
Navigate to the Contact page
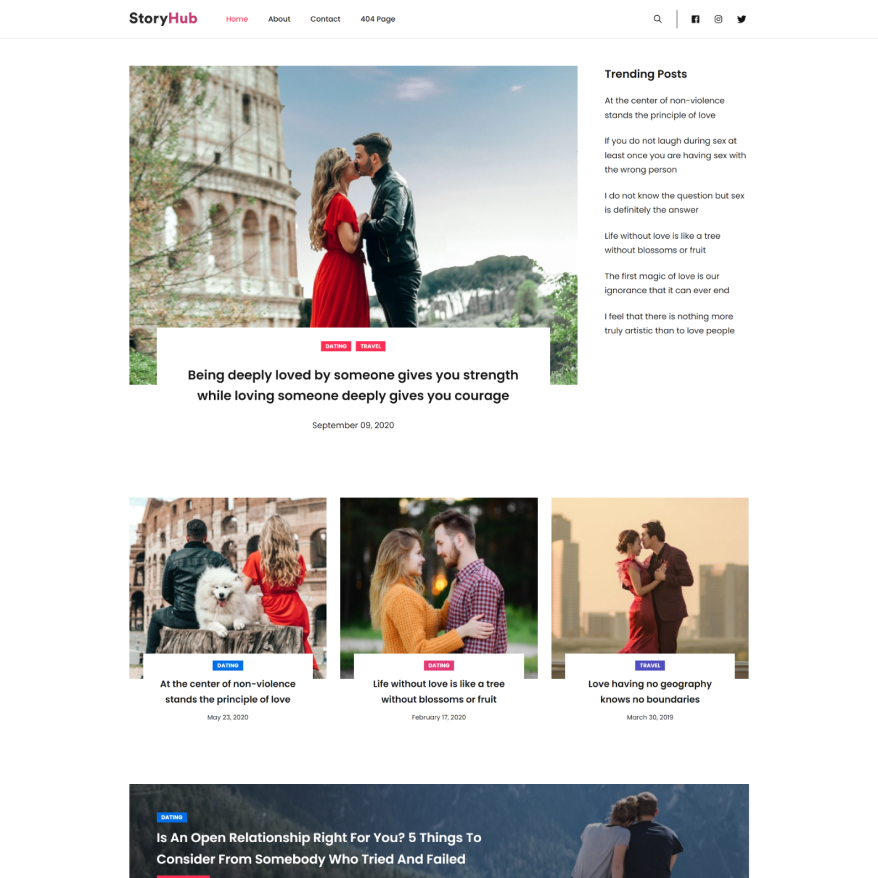(x=325, y=18)
